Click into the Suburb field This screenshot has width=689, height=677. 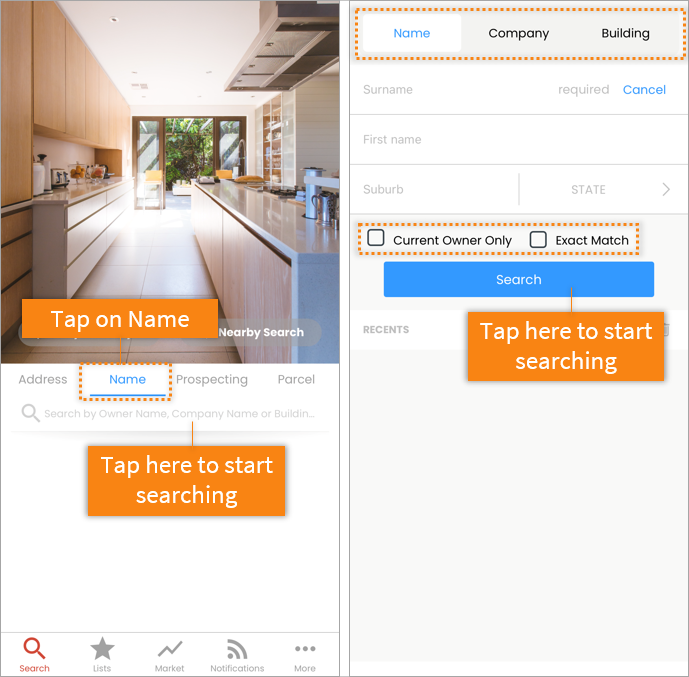(x=435, y=189)
